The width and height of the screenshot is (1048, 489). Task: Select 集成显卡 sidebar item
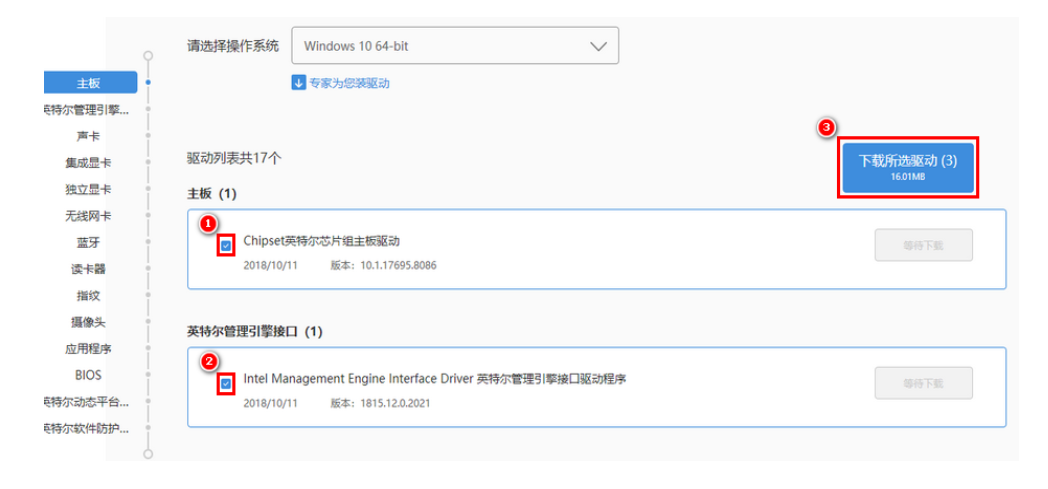tap(88, 163)
